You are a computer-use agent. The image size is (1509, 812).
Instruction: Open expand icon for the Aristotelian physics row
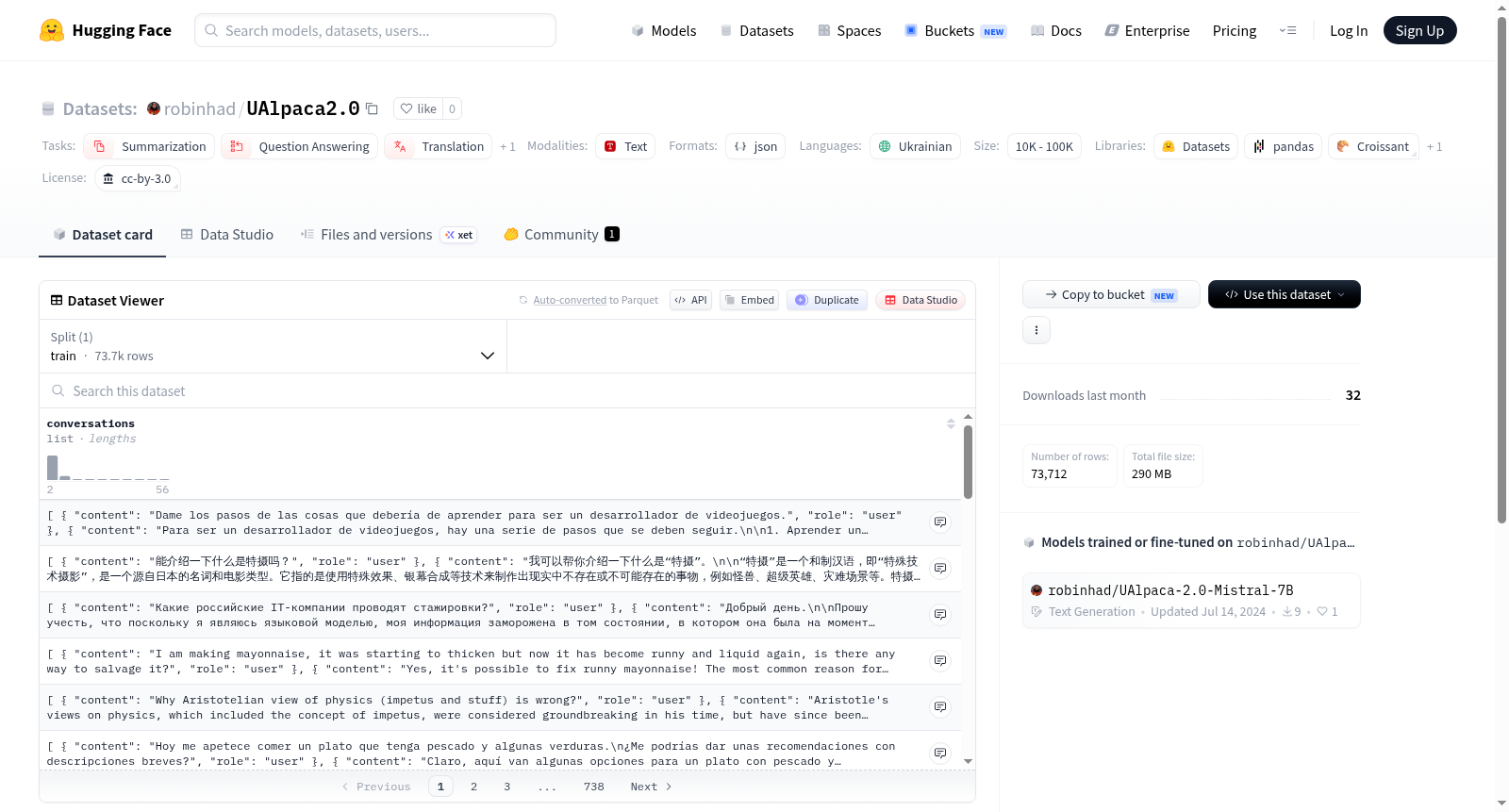click(x=940, y=706)
